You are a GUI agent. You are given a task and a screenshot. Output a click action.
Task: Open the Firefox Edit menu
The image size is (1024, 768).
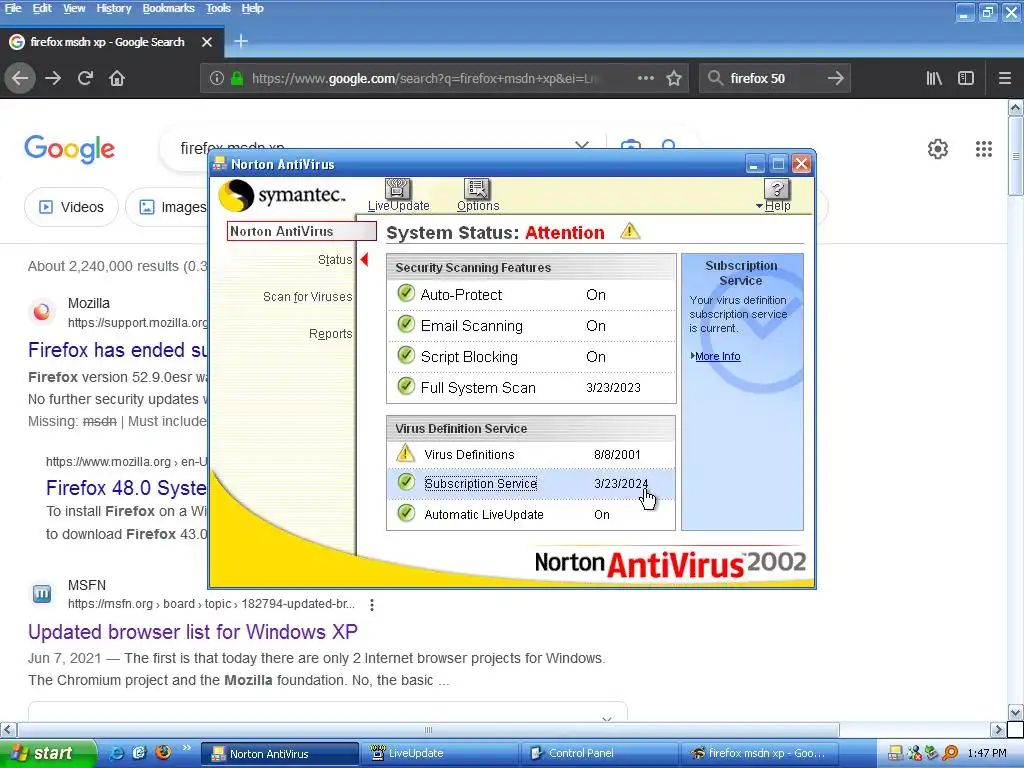click(x=42, y=8)
